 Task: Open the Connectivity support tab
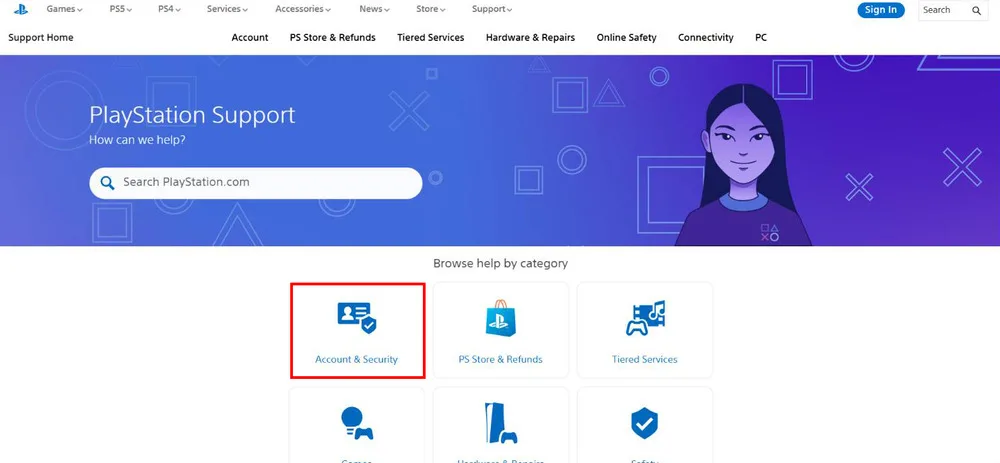coord(705,38)
